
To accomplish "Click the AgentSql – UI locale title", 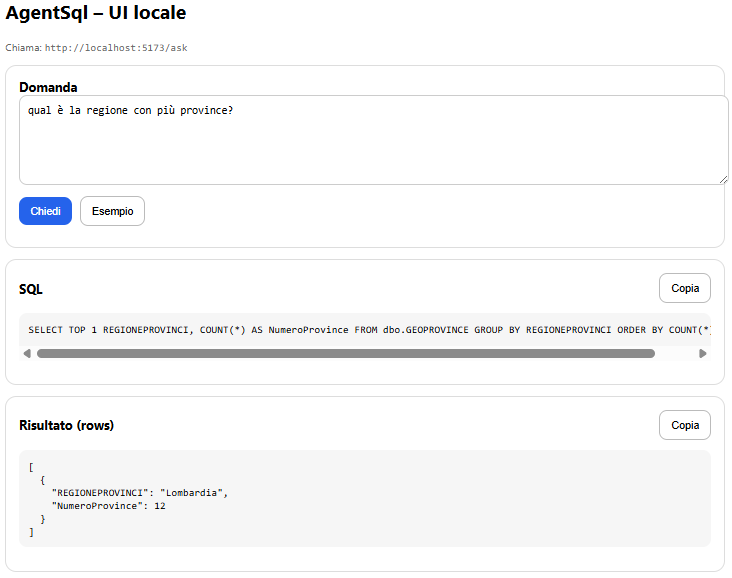I will [x=96, y=14].
